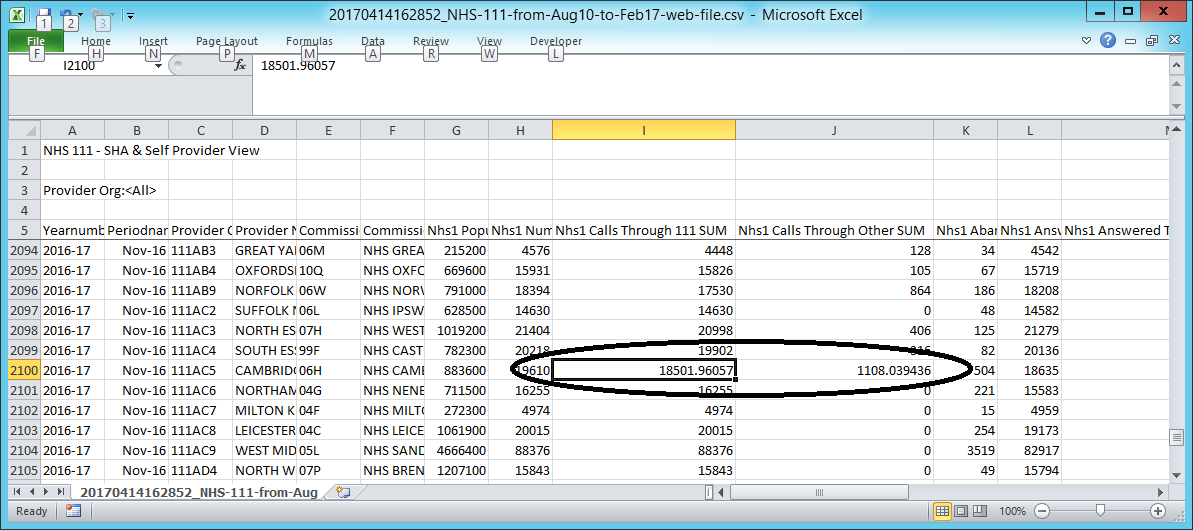Click cell A1 NHS 111 title text
This screenshot has width=1193, height=530.
tap(151, 150)
